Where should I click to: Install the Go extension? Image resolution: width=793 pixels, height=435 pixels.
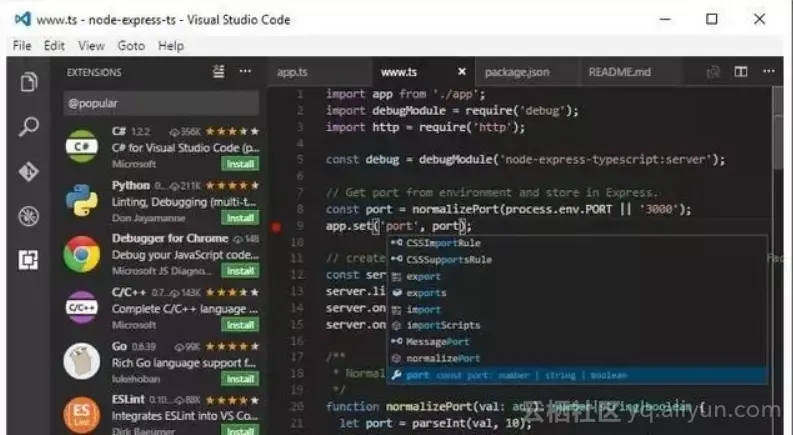pyautogui.click(x=240, y=379)
